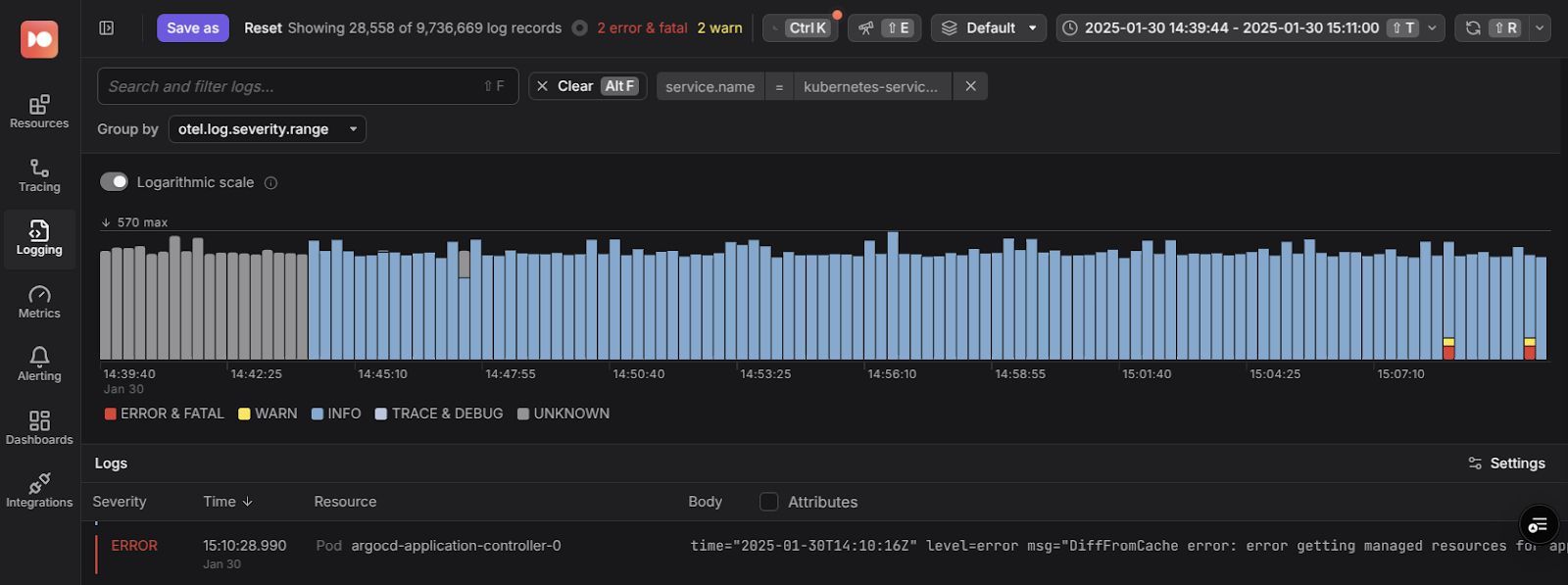The image size is (1568, 585).
Task: Click argocd-application-controller-0 resource
Action: coord(456,546)
